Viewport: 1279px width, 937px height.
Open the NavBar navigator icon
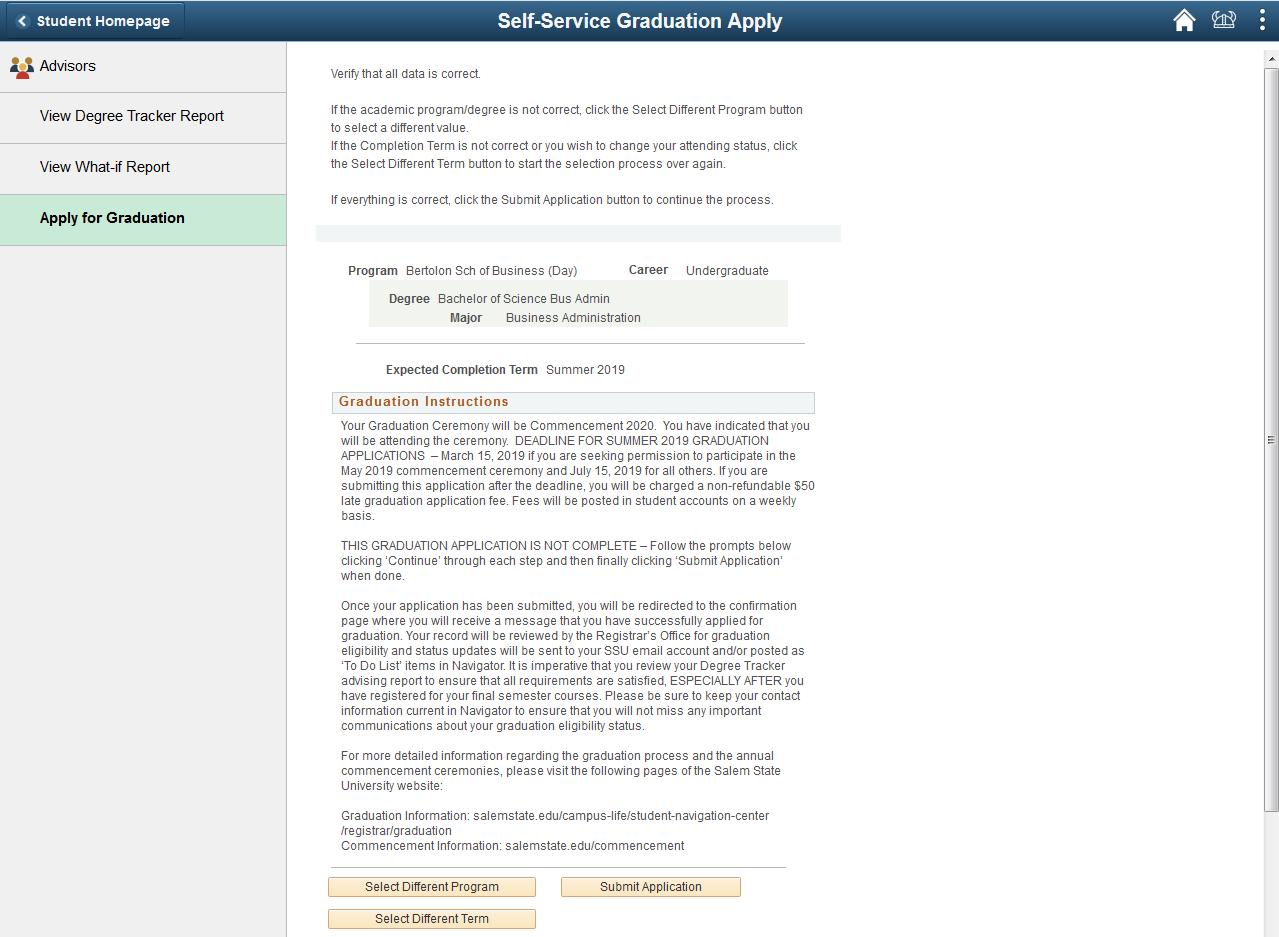1223,20
